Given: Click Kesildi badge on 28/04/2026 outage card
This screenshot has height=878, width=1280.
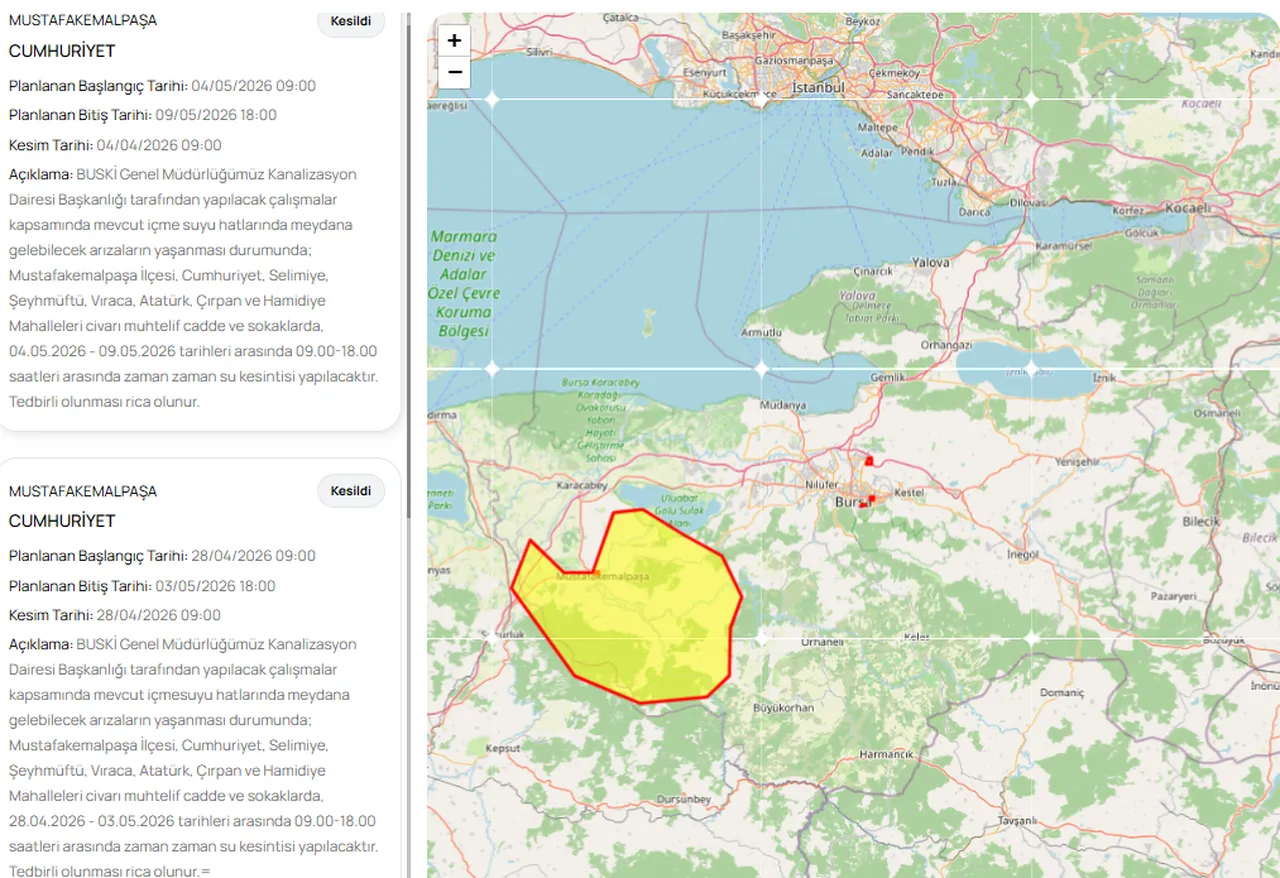Looking at the screenshot, I should click(x=351, y=491).
